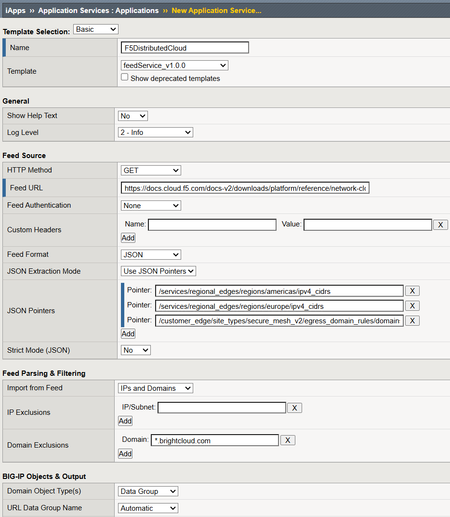
Task: Remove the *.brightcloud.com domain exclusion
Action: (288, 440)
